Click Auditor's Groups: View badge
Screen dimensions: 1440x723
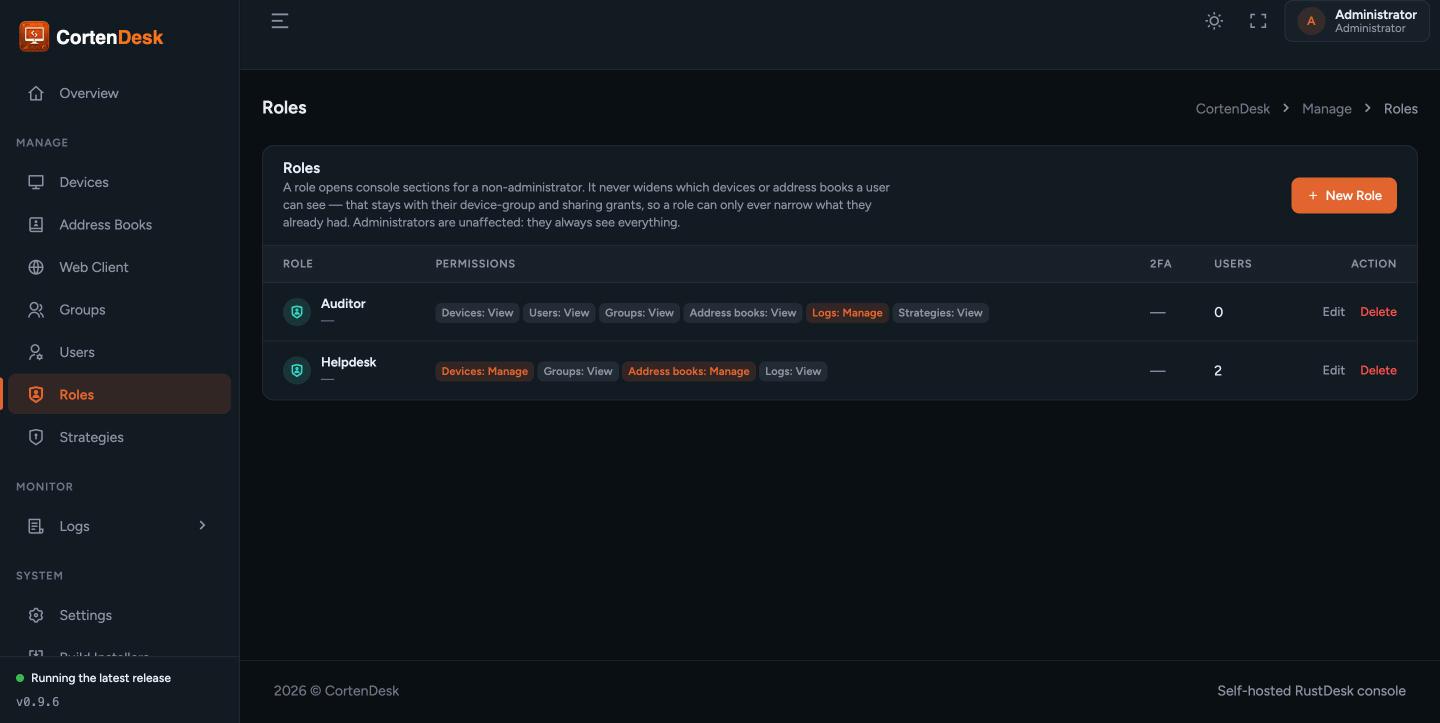tap(639, 313)
